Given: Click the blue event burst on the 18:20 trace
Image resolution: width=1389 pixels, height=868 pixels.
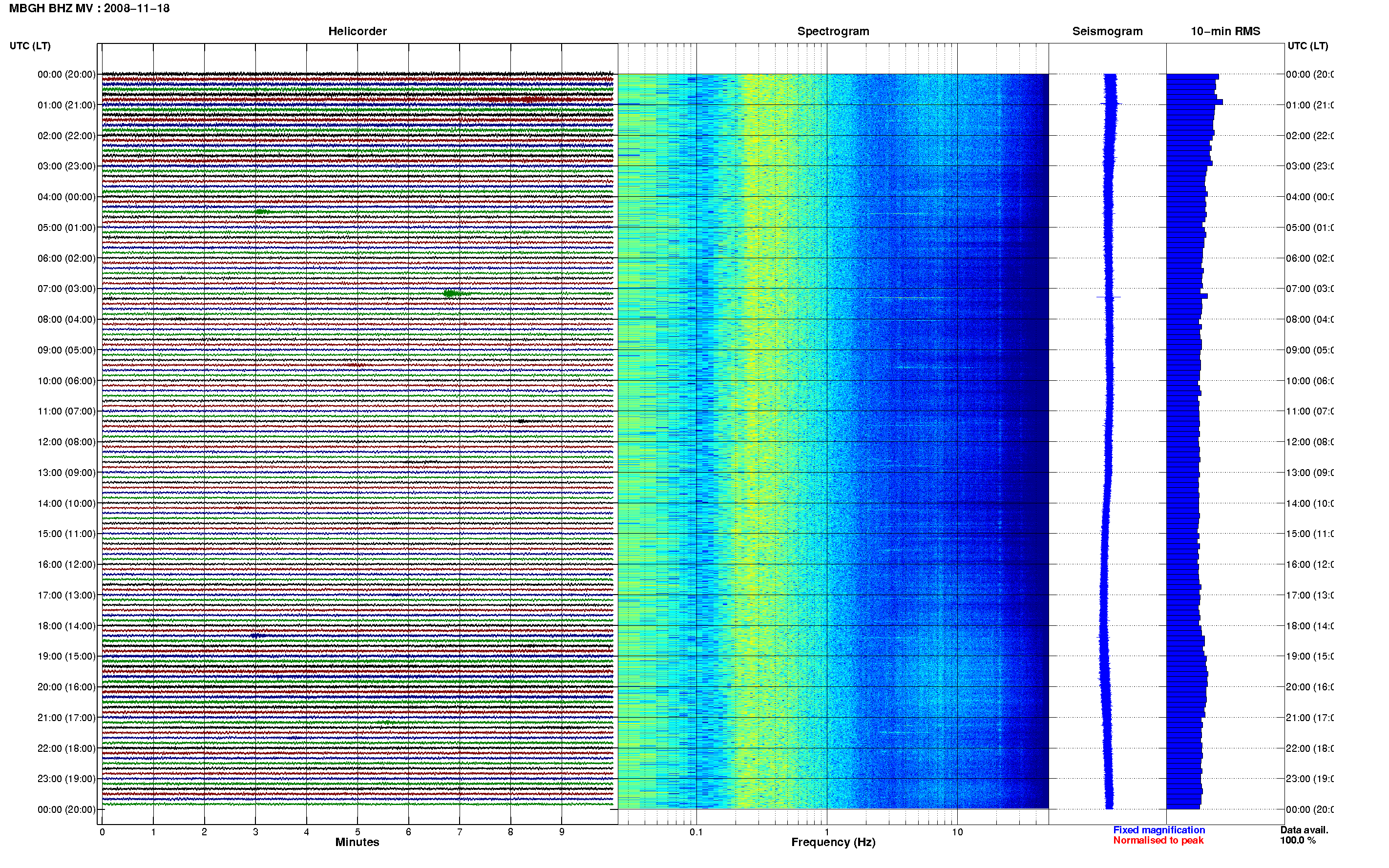Looking at the screenshot, I should [258, 636].
